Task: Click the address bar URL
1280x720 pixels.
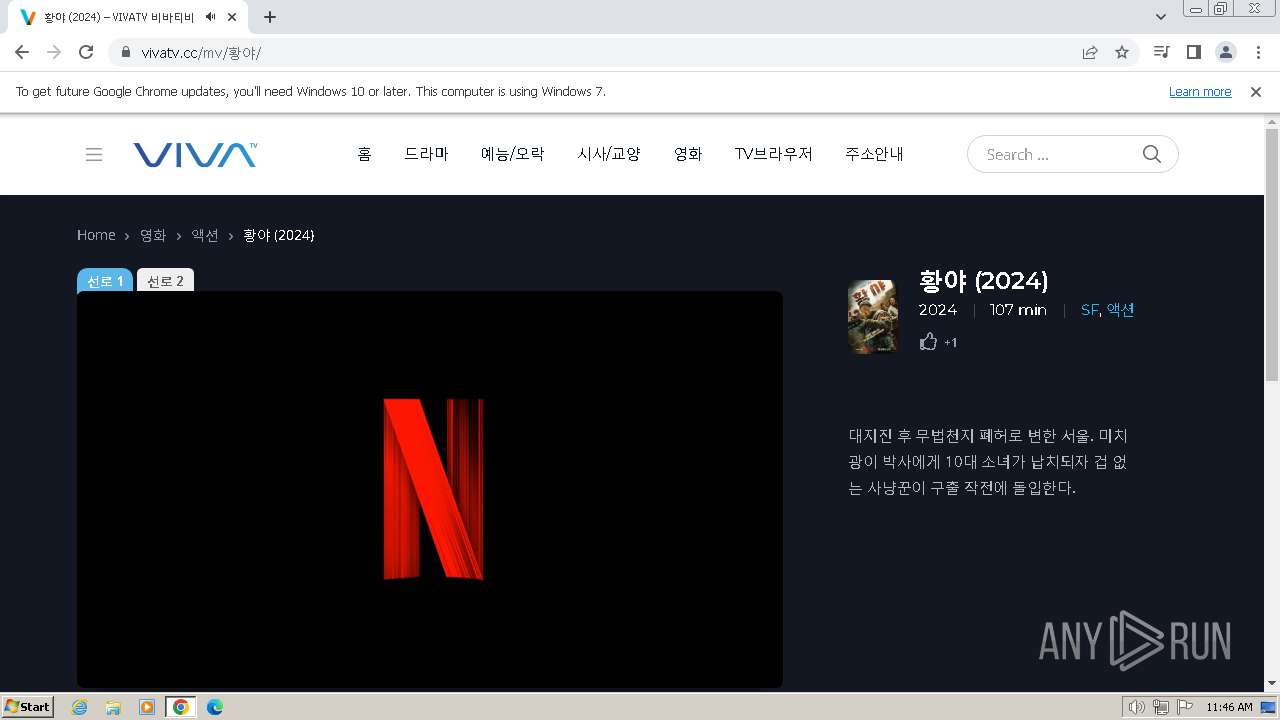Action: point(201,53)
